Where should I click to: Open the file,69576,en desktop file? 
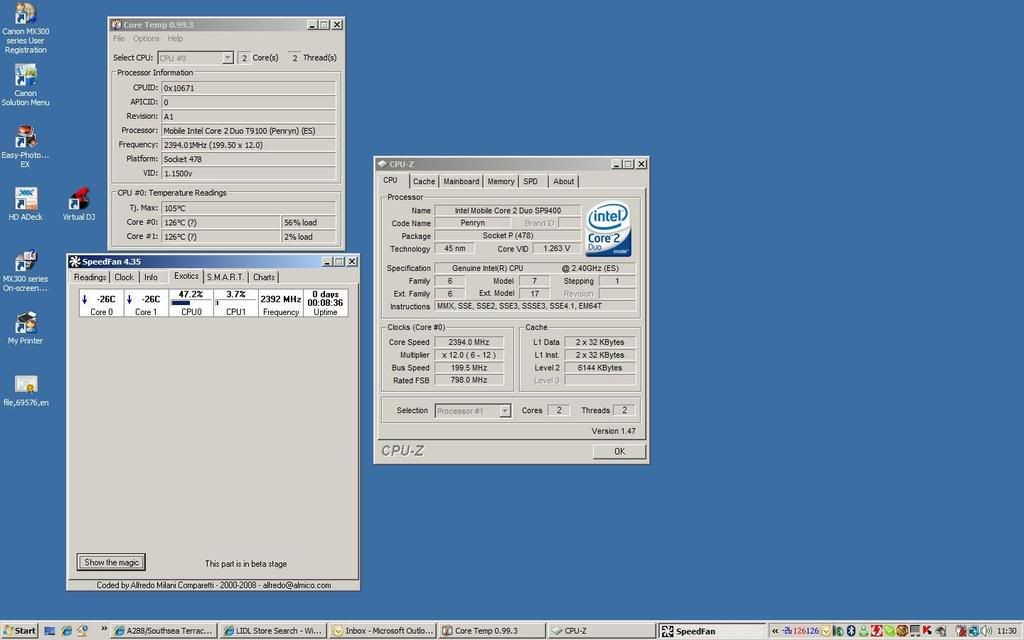[x=25, y=385]
